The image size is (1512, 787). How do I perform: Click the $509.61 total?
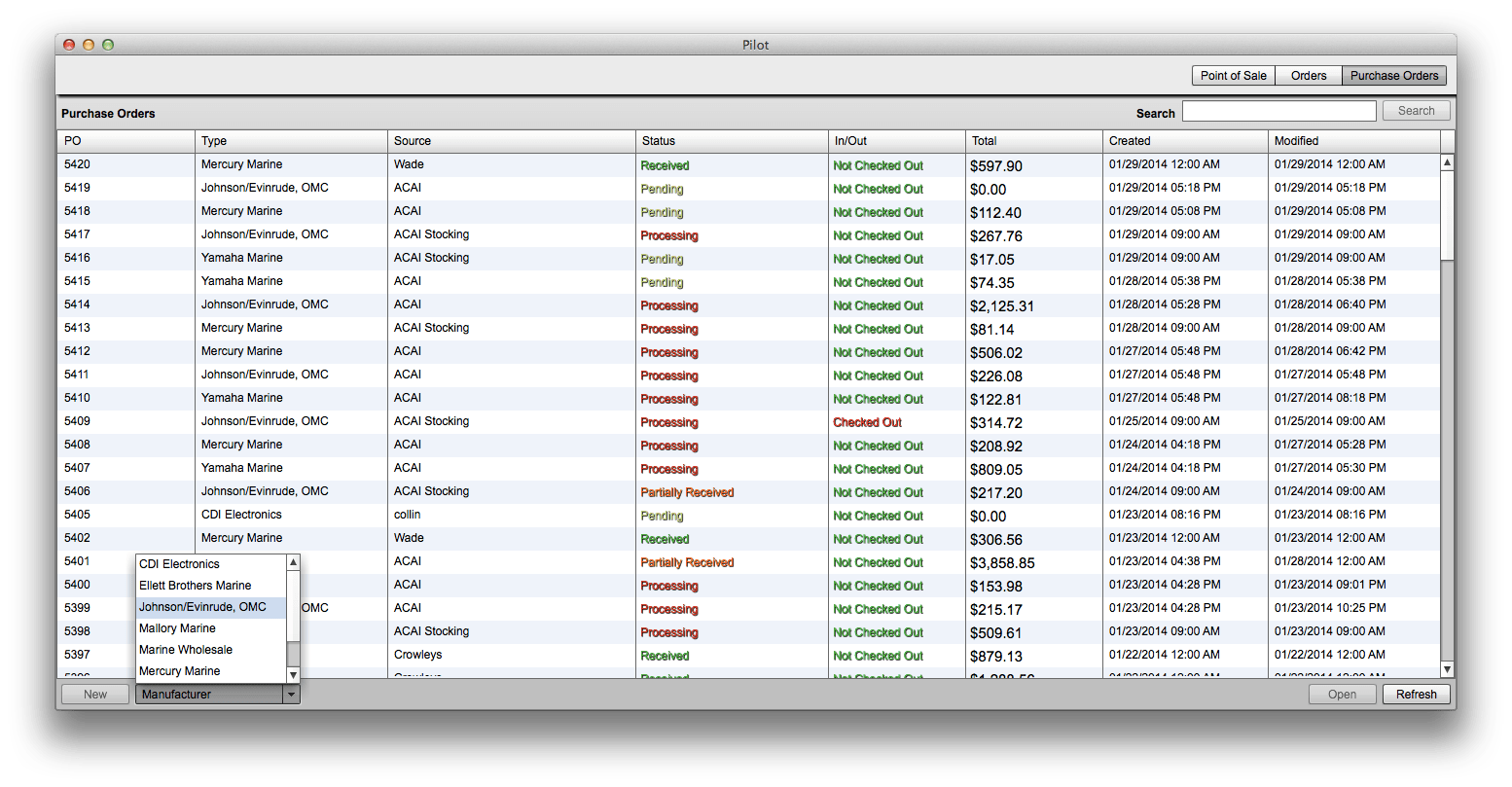(996, 633)
